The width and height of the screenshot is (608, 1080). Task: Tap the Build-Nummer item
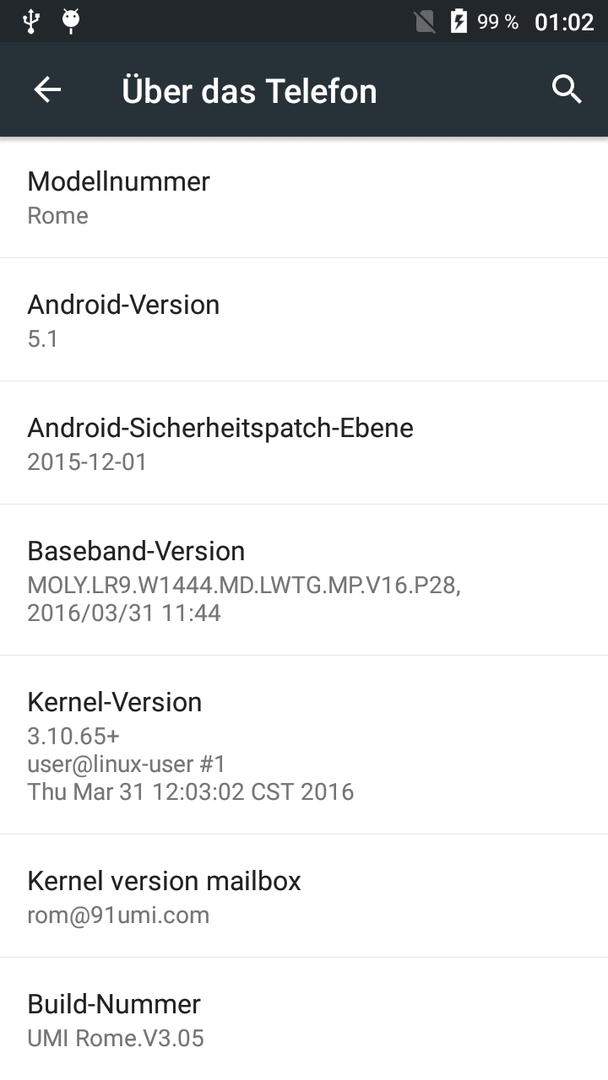[x=304, y=1019]
